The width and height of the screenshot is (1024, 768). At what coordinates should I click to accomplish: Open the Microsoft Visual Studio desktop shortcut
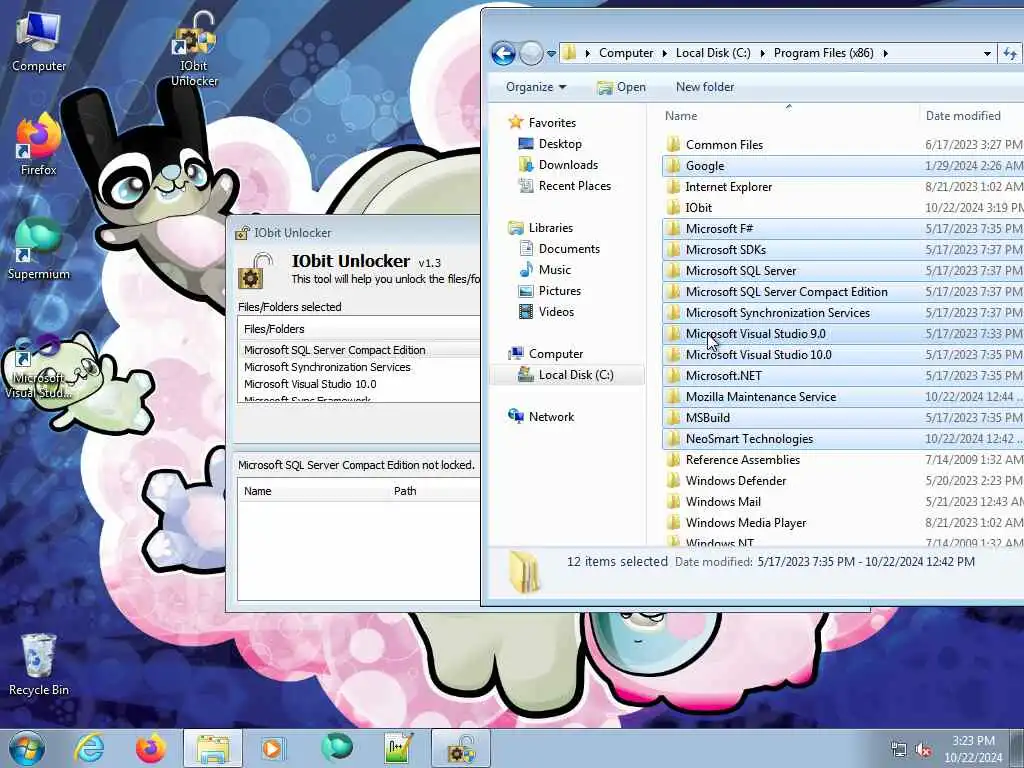[x=39, y=368]
